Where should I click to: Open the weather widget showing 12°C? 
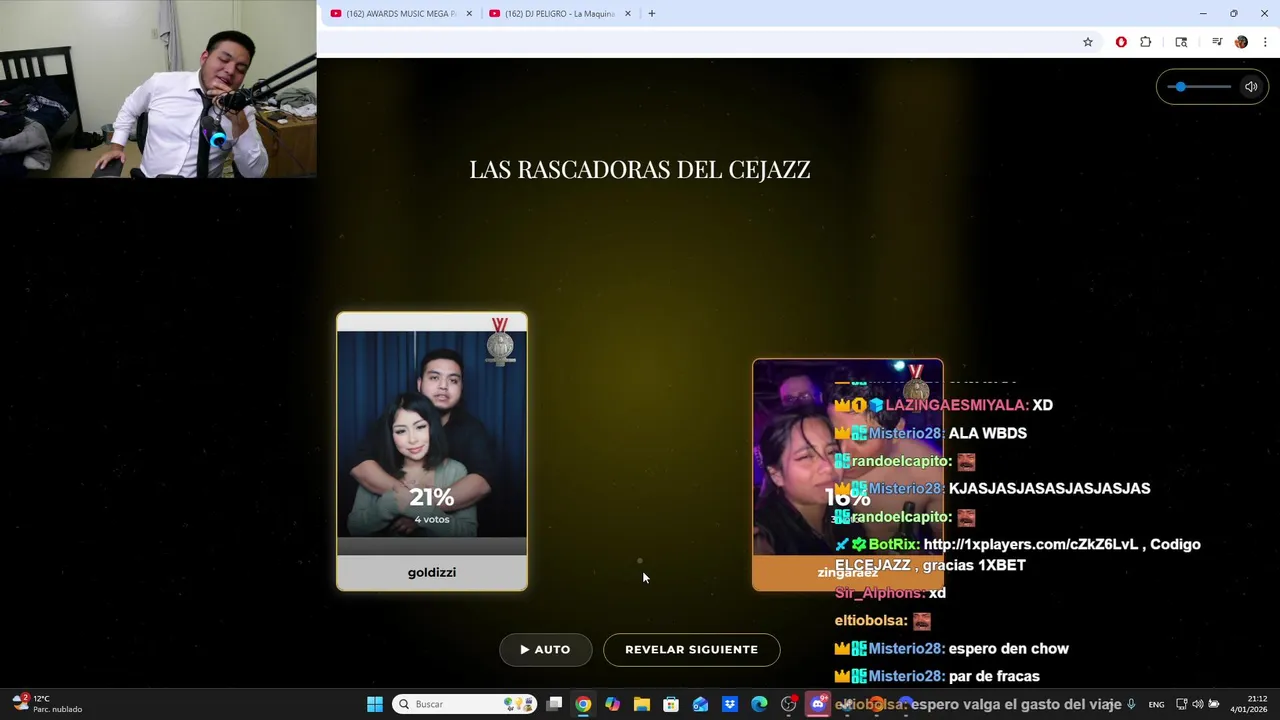point(47,704)
